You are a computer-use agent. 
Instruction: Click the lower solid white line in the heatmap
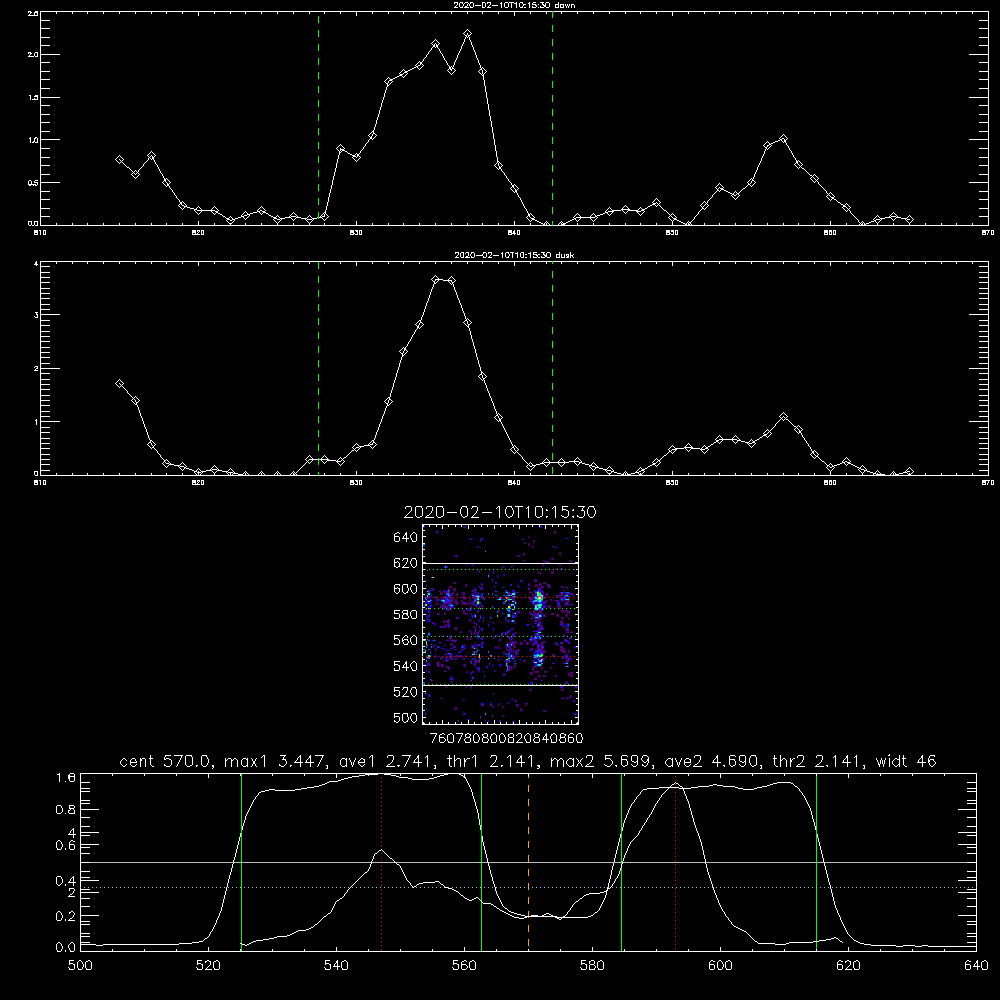pyautogui.click(x=500, y=686)
